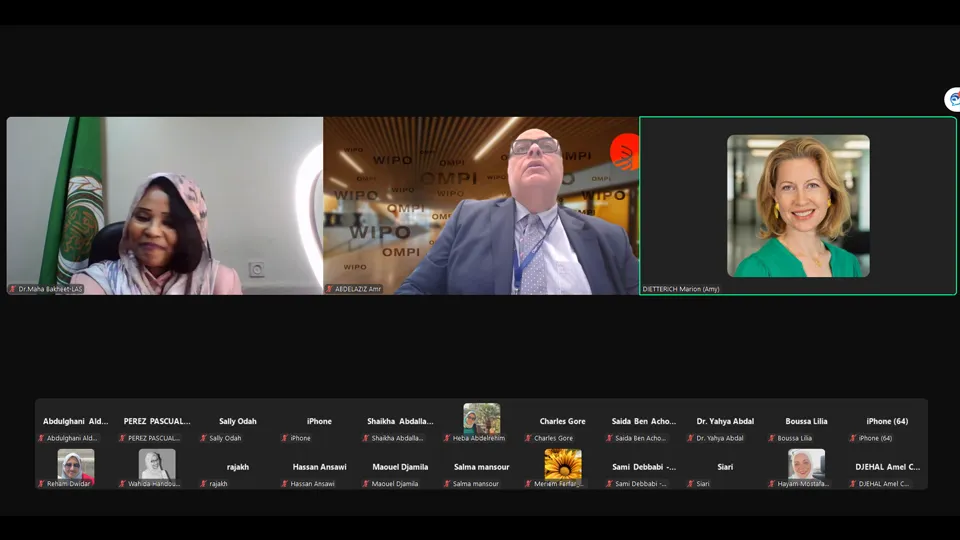Click muted mic icon beside Boussa Lilia
This screenshot has height=540, width=960.
772,438
